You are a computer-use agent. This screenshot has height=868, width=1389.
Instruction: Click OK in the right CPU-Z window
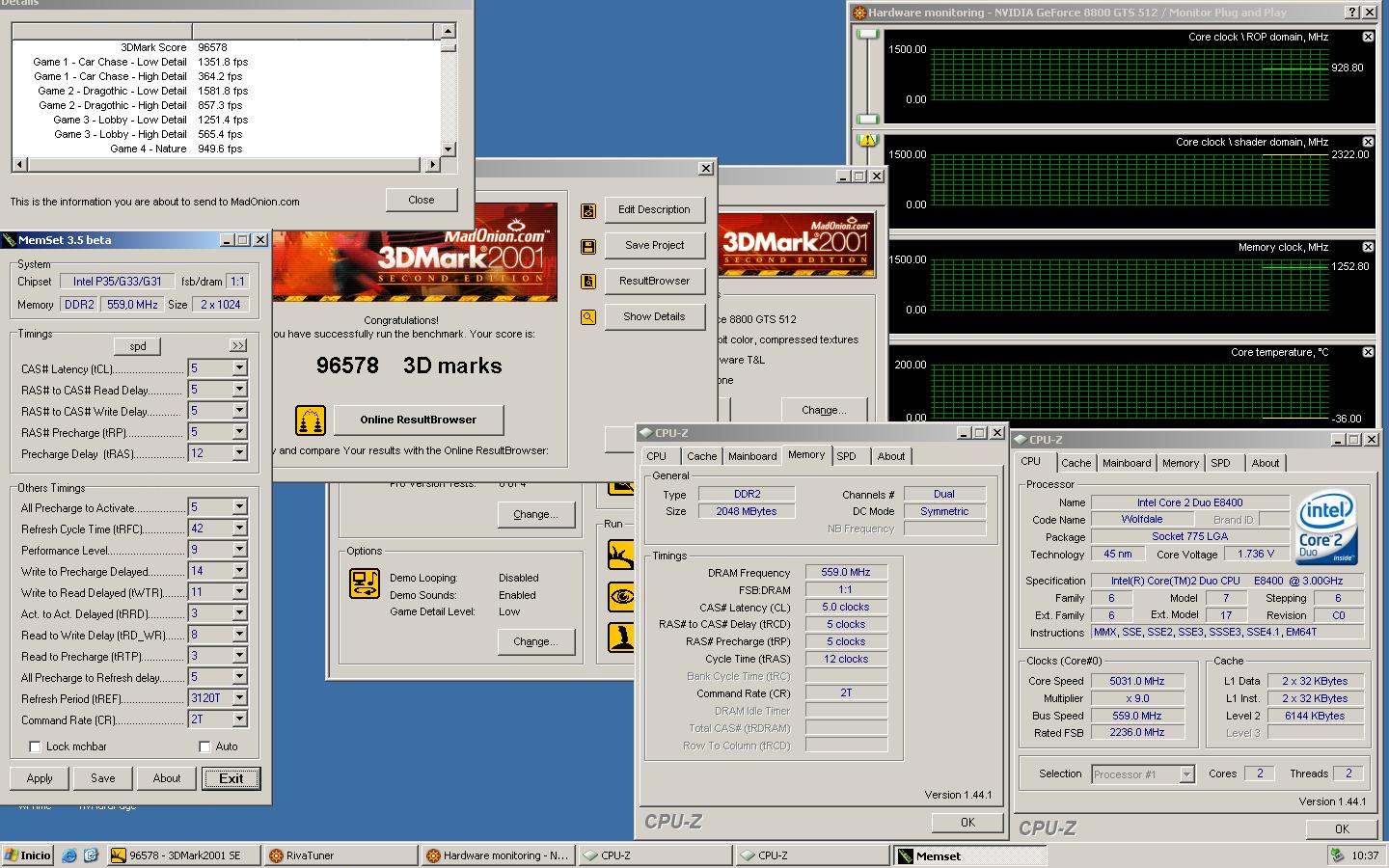click(1341, 828)
